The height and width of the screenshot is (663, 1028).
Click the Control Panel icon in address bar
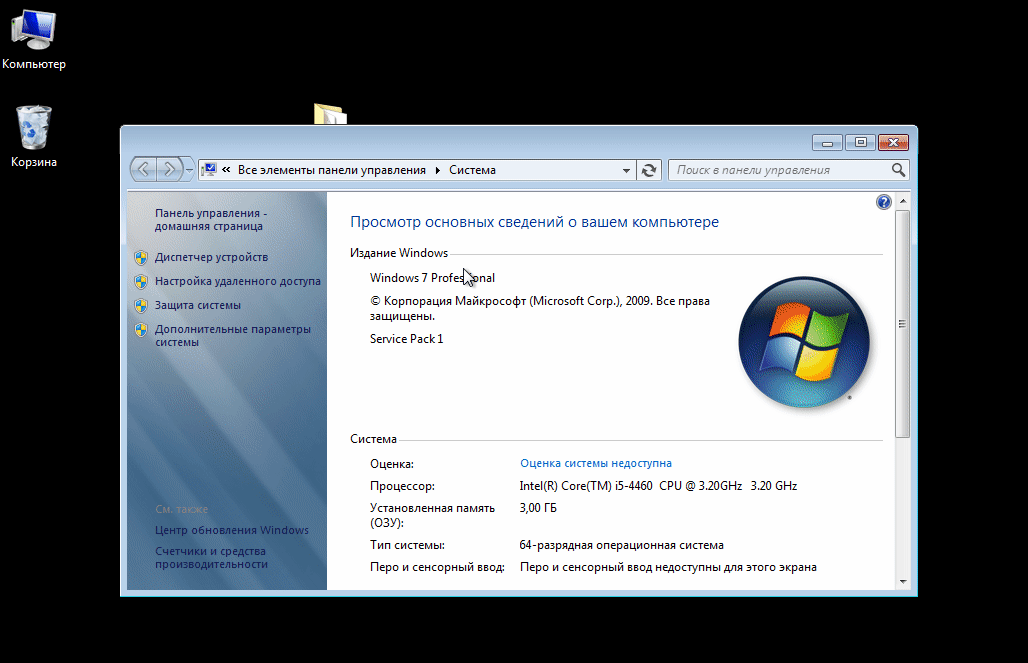(x=209, y=170)
